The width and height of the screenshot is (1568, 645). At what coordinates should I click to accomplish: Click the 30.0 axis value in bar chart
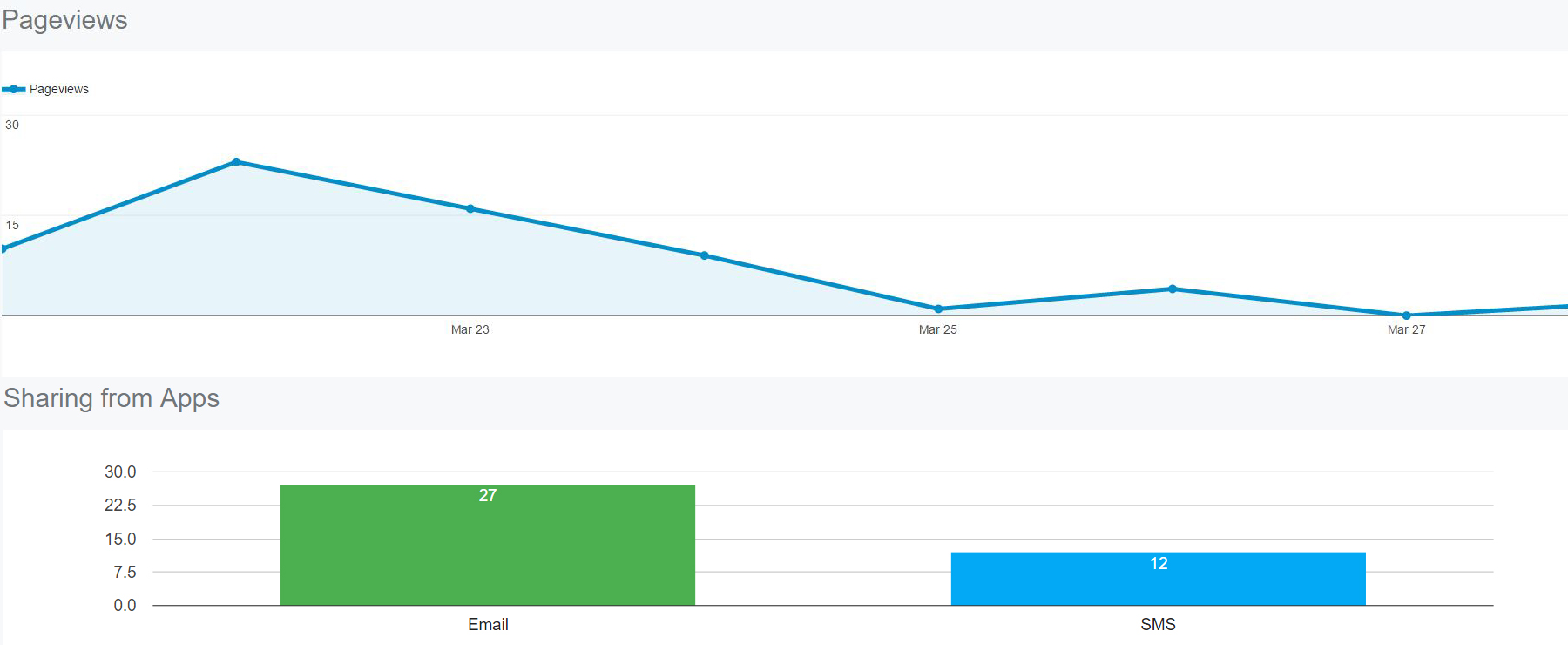point(120,472)
